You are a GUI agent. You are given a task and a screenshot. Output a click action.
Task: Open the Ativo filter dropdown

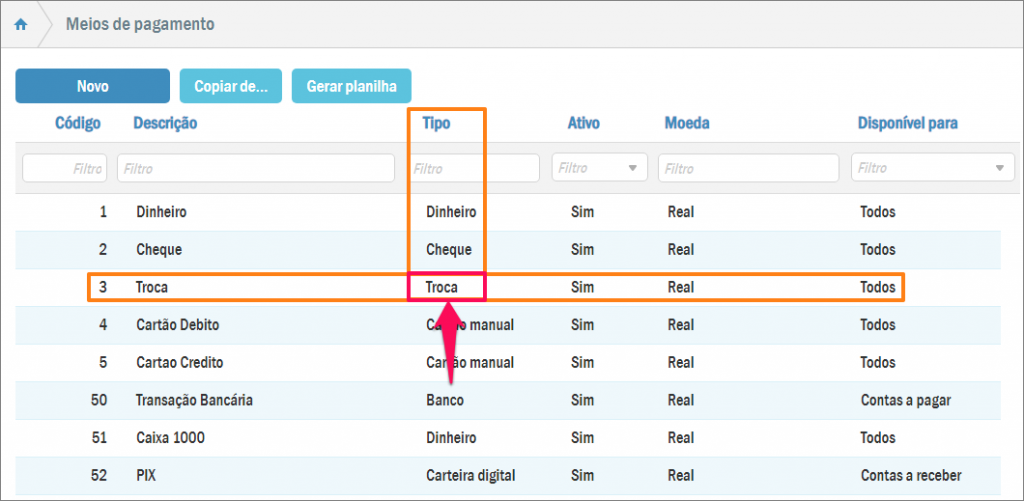tap(599, 168)
